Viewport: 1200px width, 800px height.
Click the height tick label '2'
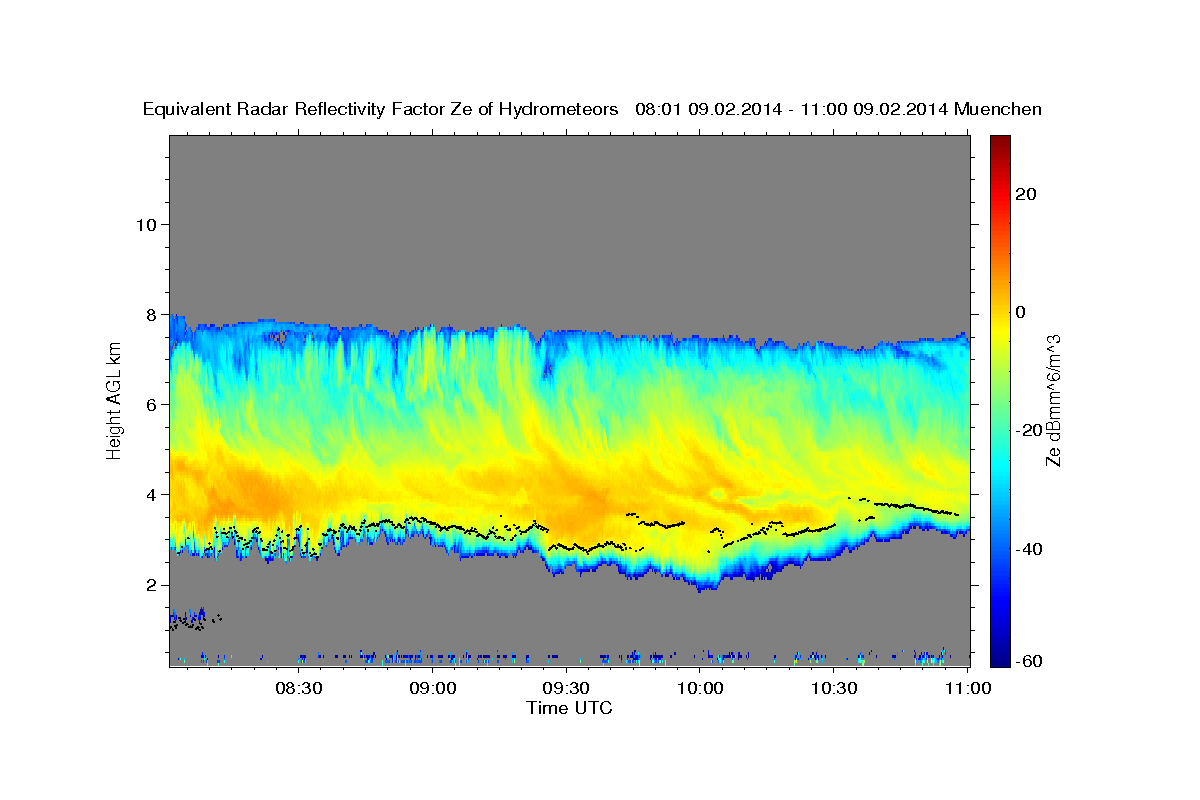152,584
